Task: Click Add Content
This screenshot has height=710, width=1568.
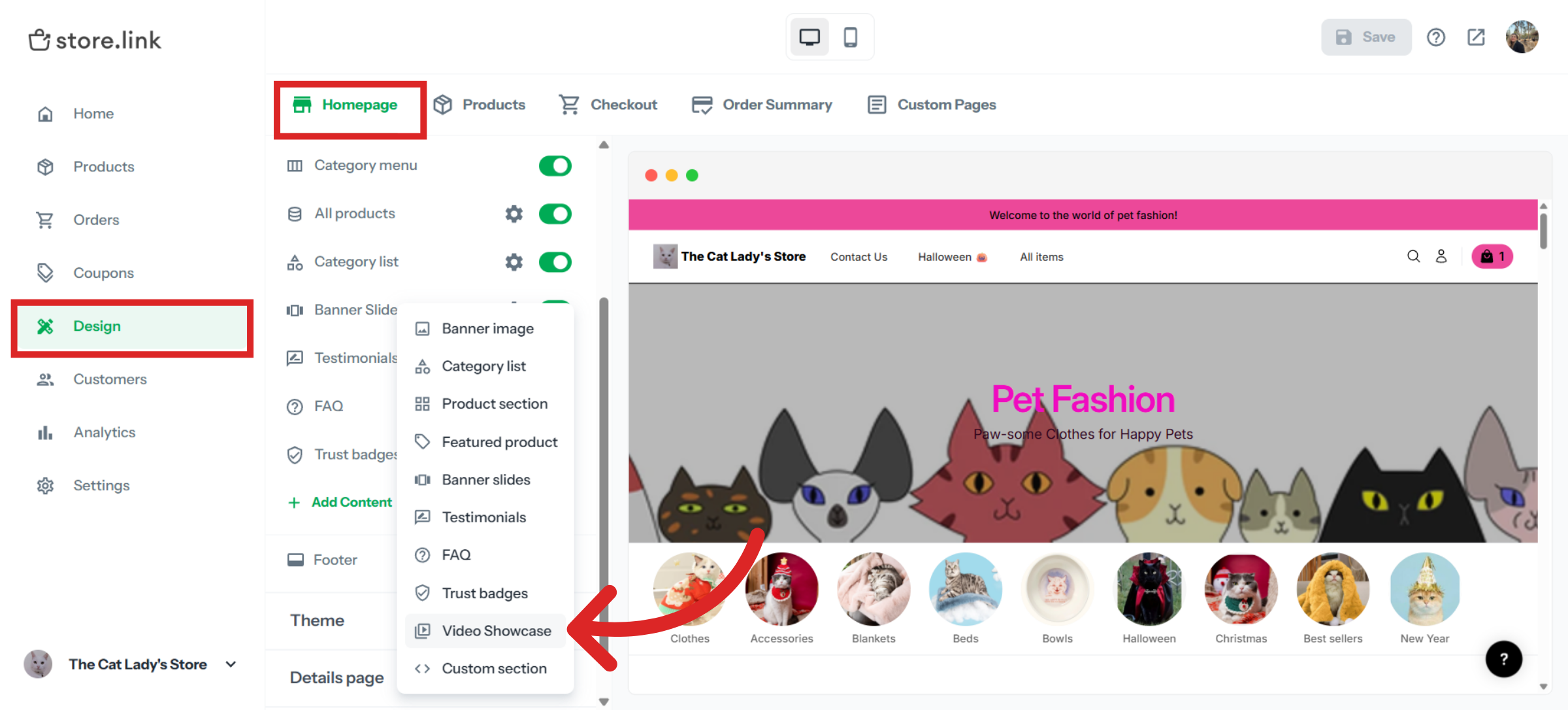Action: (x=340, y=502)
